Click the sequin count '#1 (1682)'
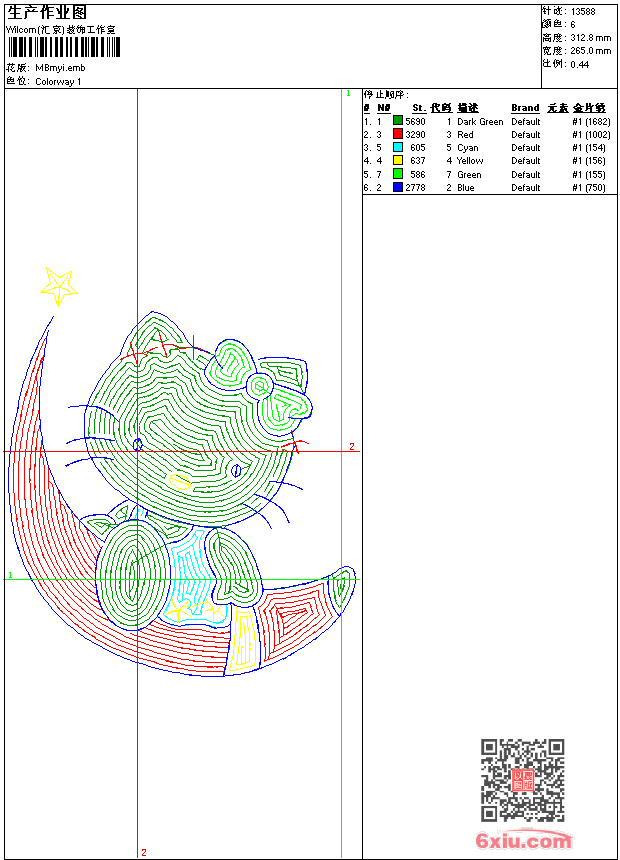The height and width of the screenshot is (860, 620). (x=591, y=122)
